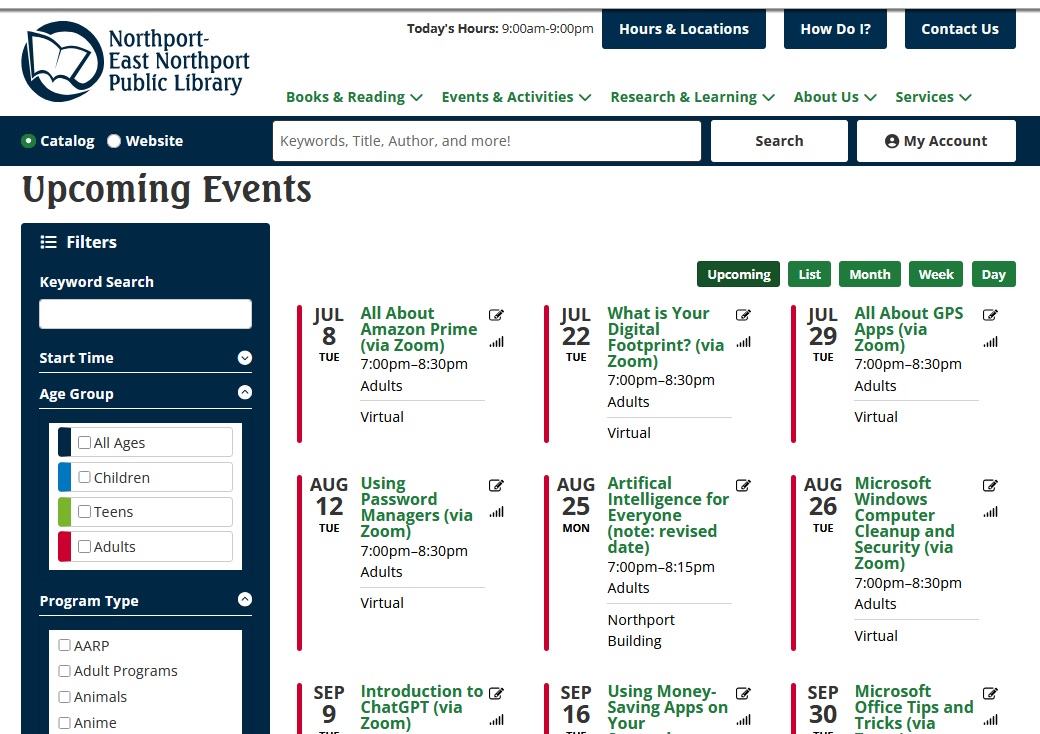
Task: Collapse the Program Type filter section
Action: (x=245, y=599)
